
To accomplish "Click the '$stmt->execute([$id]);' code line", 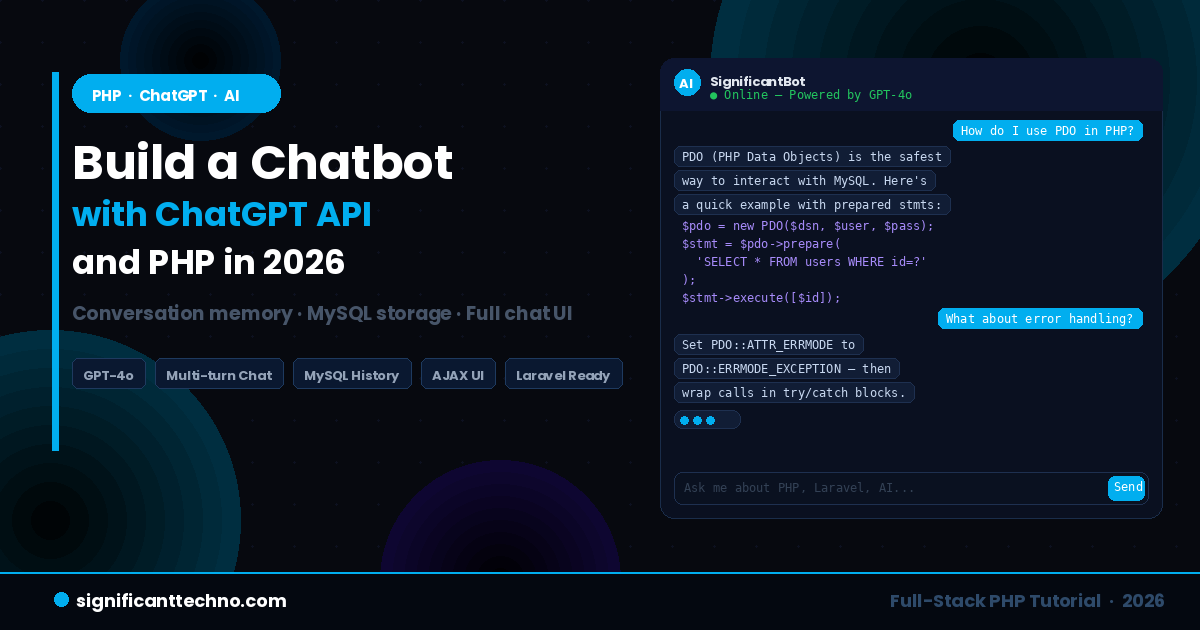I will (761, 298).
